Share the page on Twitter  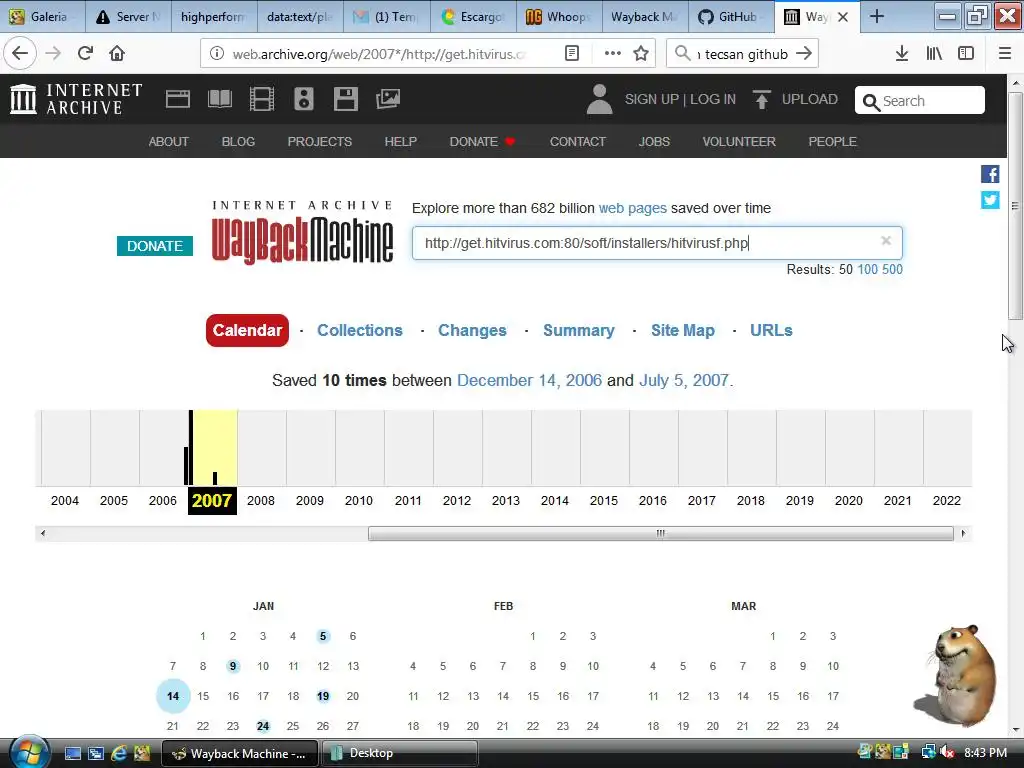pos(990,200)
